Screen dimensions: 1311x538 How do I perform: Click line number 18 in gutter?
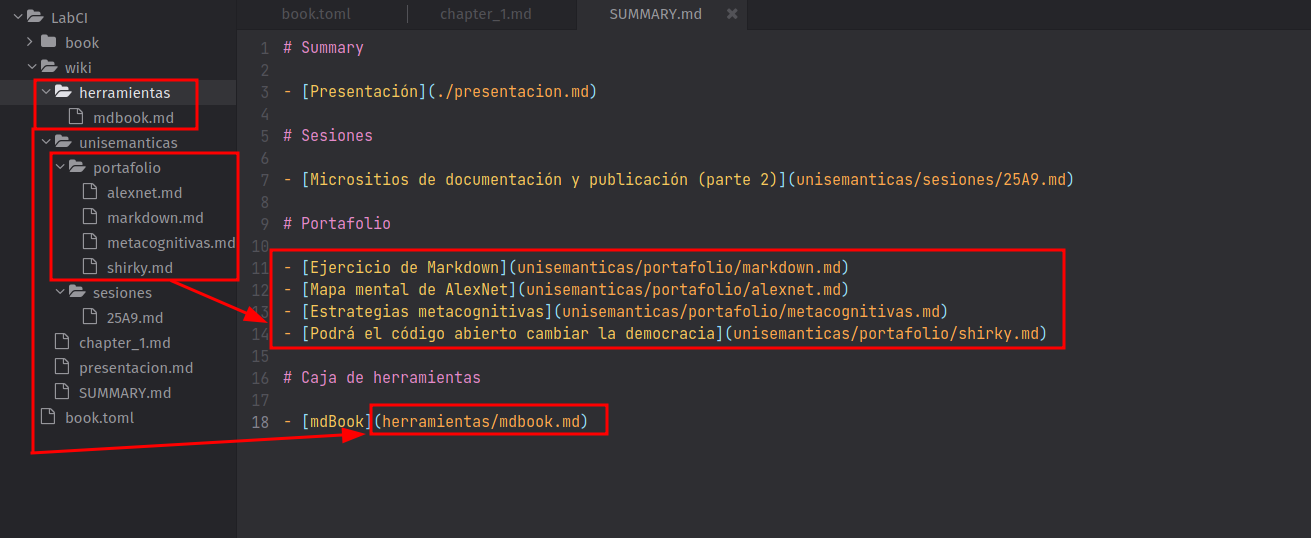coord(260,422)
